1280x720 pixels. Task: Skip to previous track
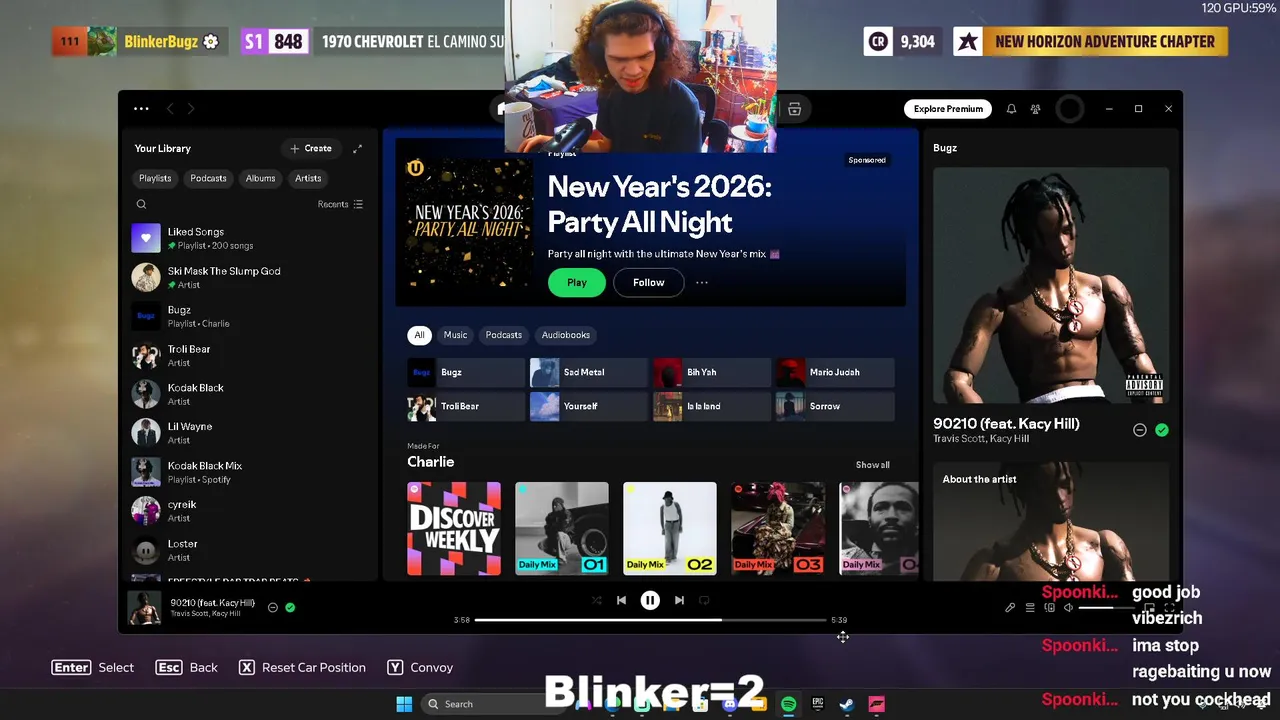621,600
